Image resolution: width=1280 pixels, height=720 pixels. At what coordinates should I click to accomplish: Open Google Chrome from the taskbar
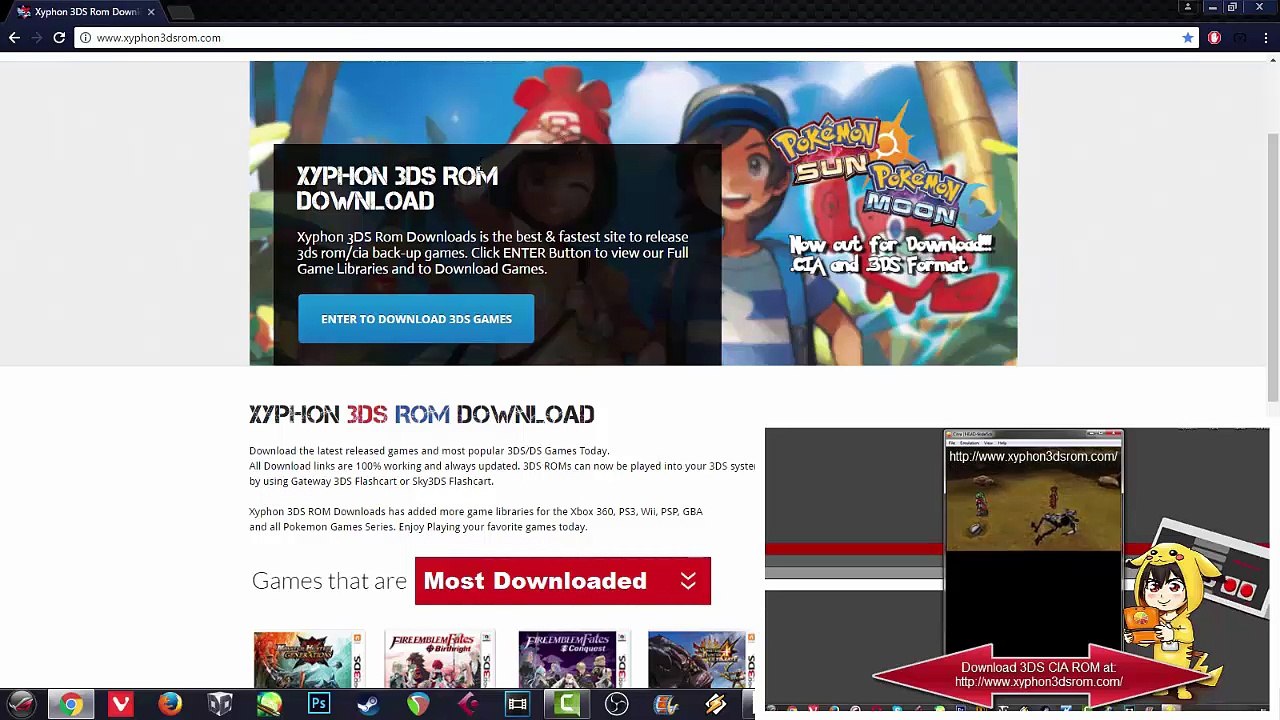click(71, 705)
